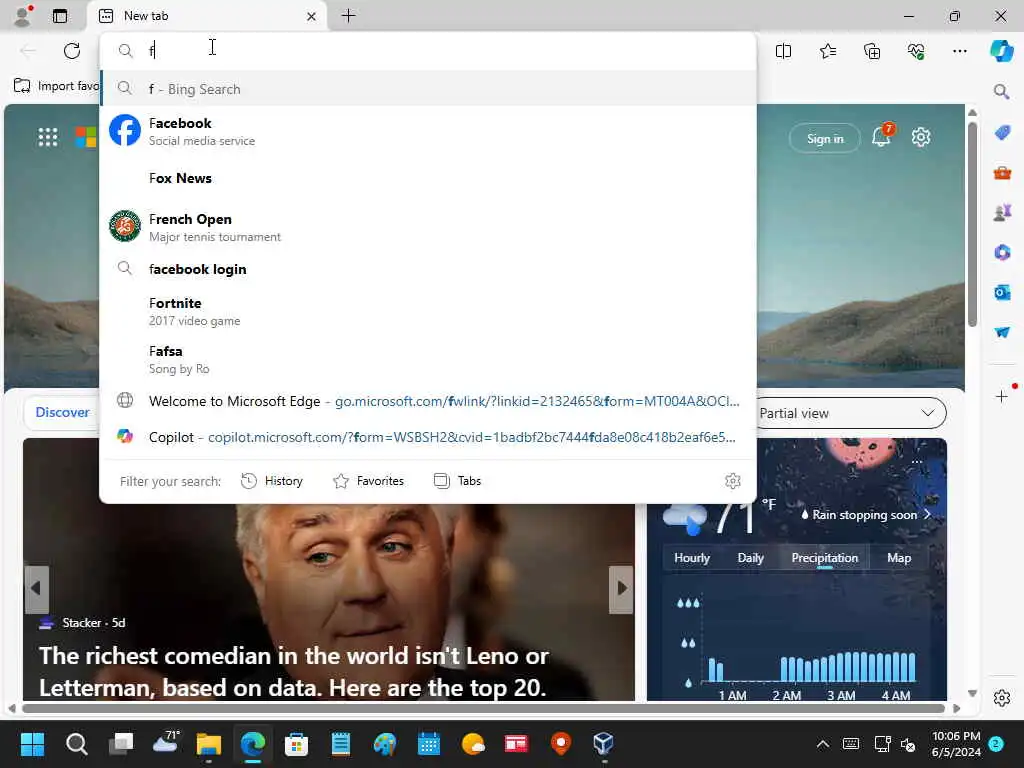
Task: Switch weather to Map tab
Action: click(x=899, y=558)
